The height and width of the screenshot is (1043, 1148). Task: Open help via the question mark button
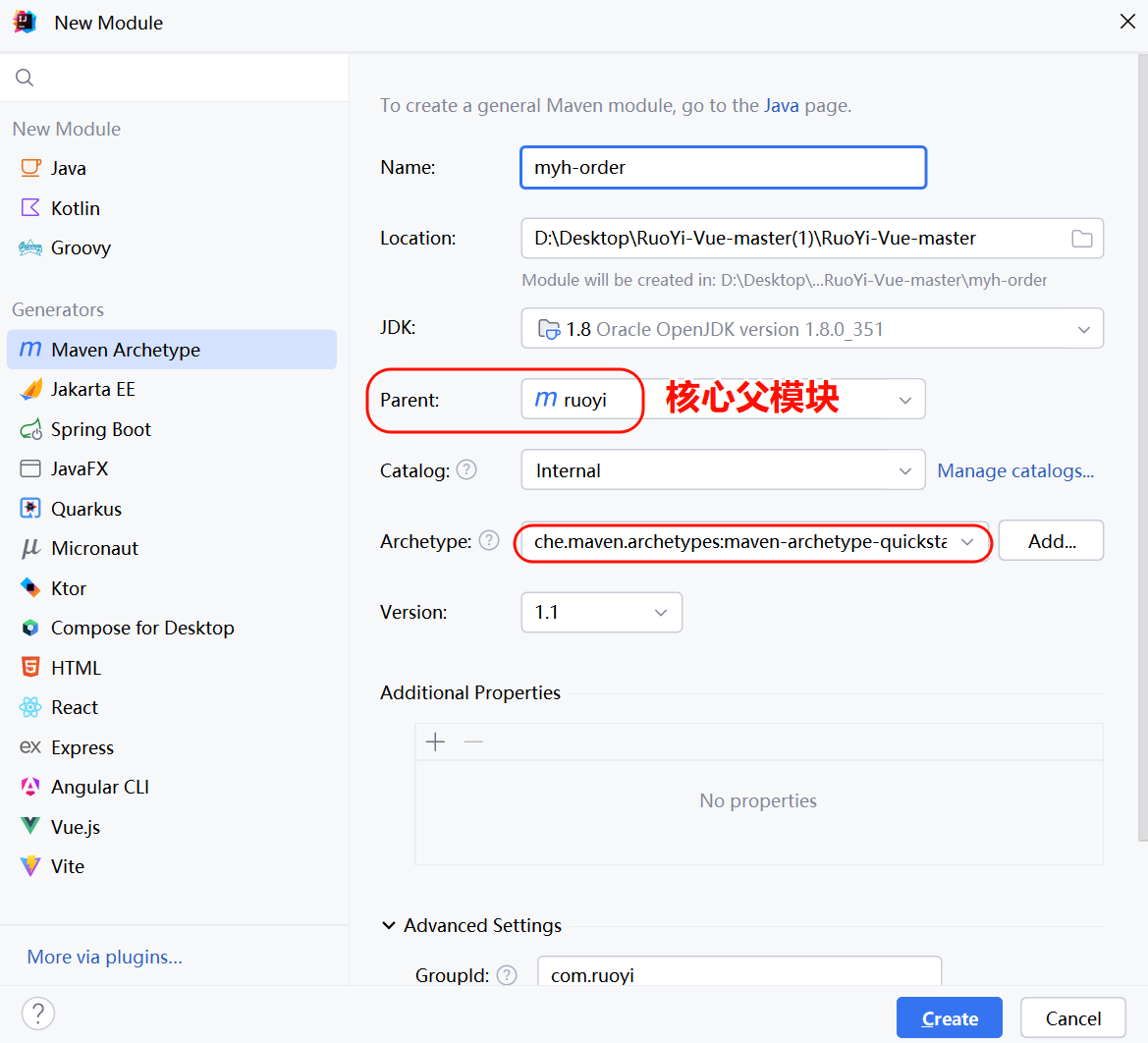[38, 1014]
